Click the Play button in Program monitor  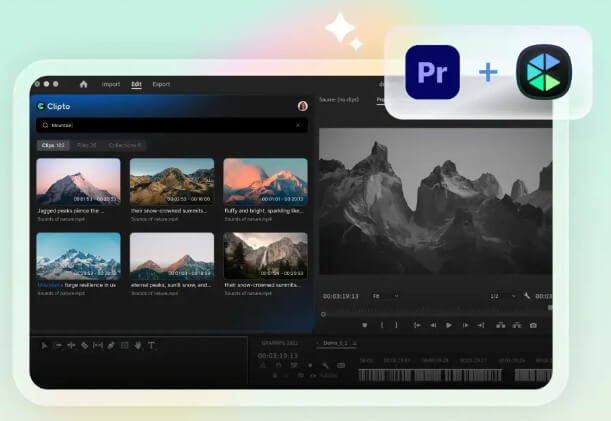(449, 325)
